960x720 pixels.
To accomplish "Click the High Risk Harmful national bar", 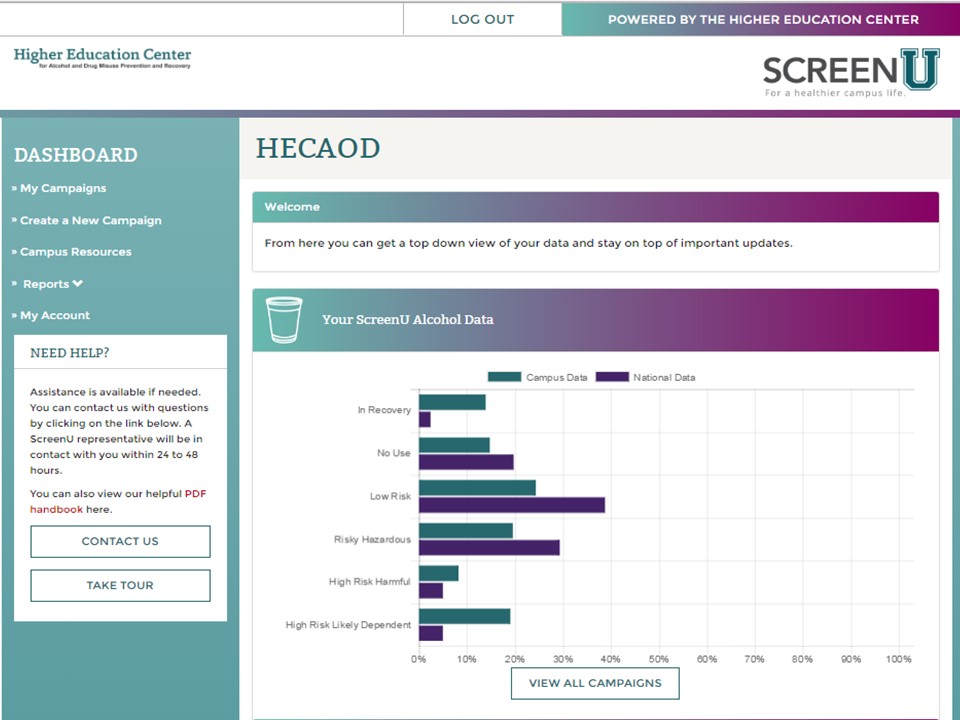I will pyautogui.click(x=431, y=591).
